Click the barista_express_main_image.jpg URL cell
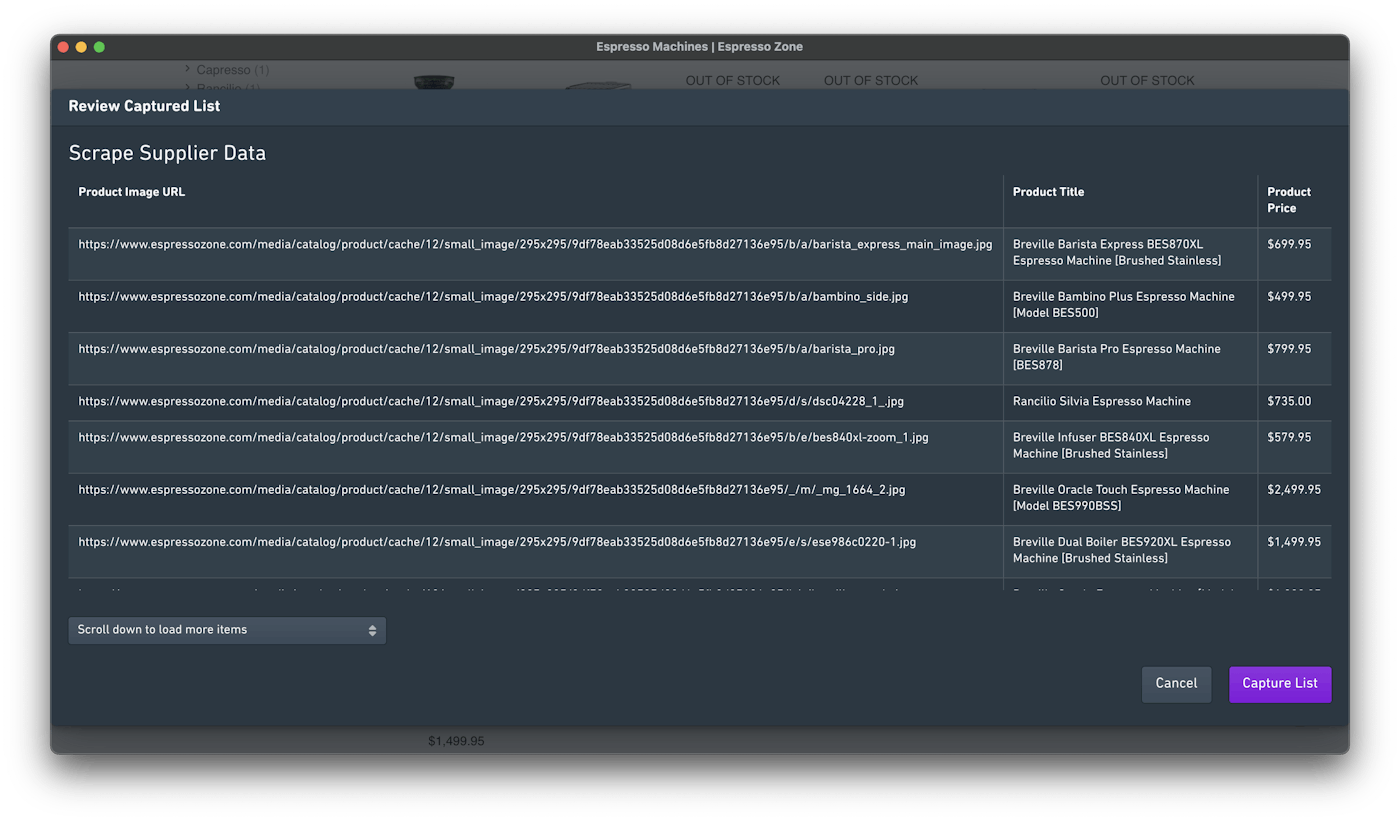 [536, 254]
